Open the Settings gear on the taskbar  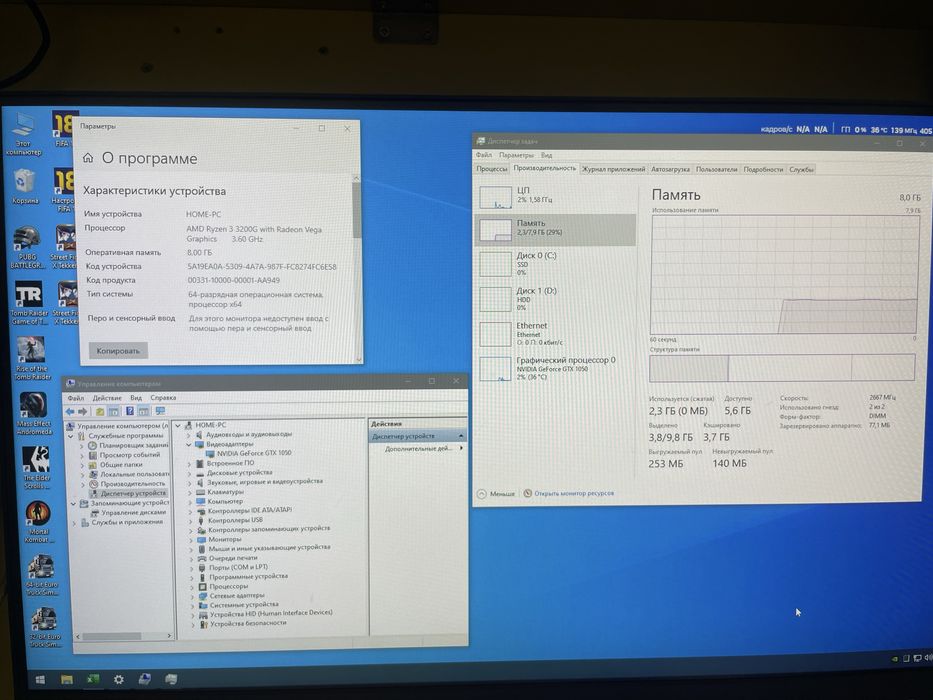118,679
